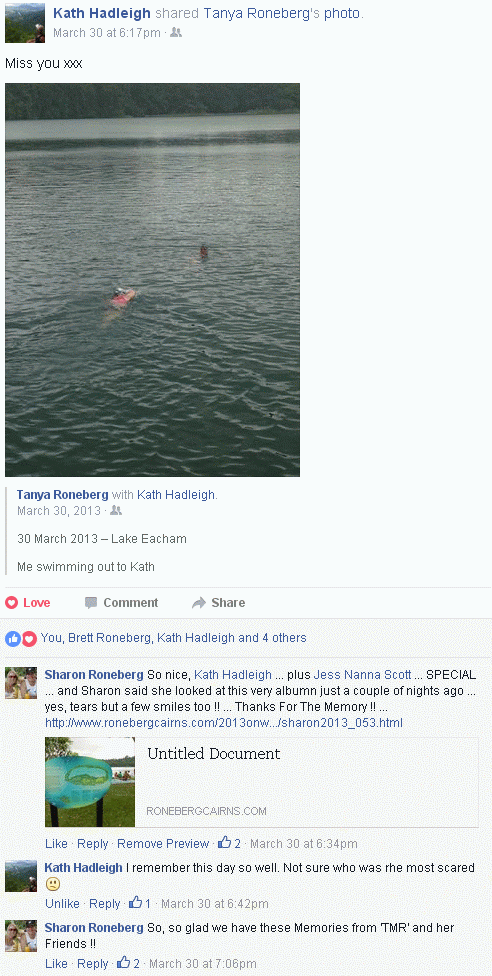Open the ronebergcairns.com sharon2013_053 link

[x=224, y=723]
